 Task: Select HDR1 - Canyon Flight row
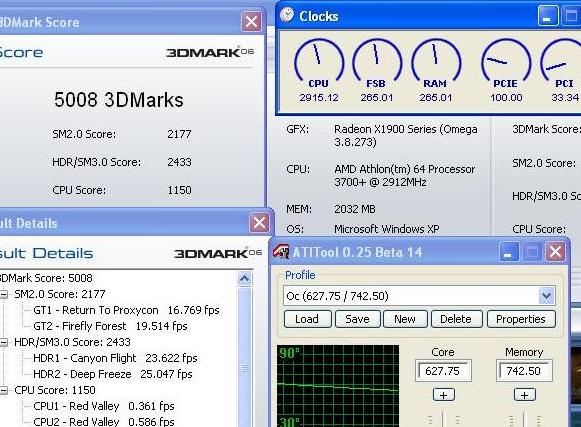(x=115, y=358)
